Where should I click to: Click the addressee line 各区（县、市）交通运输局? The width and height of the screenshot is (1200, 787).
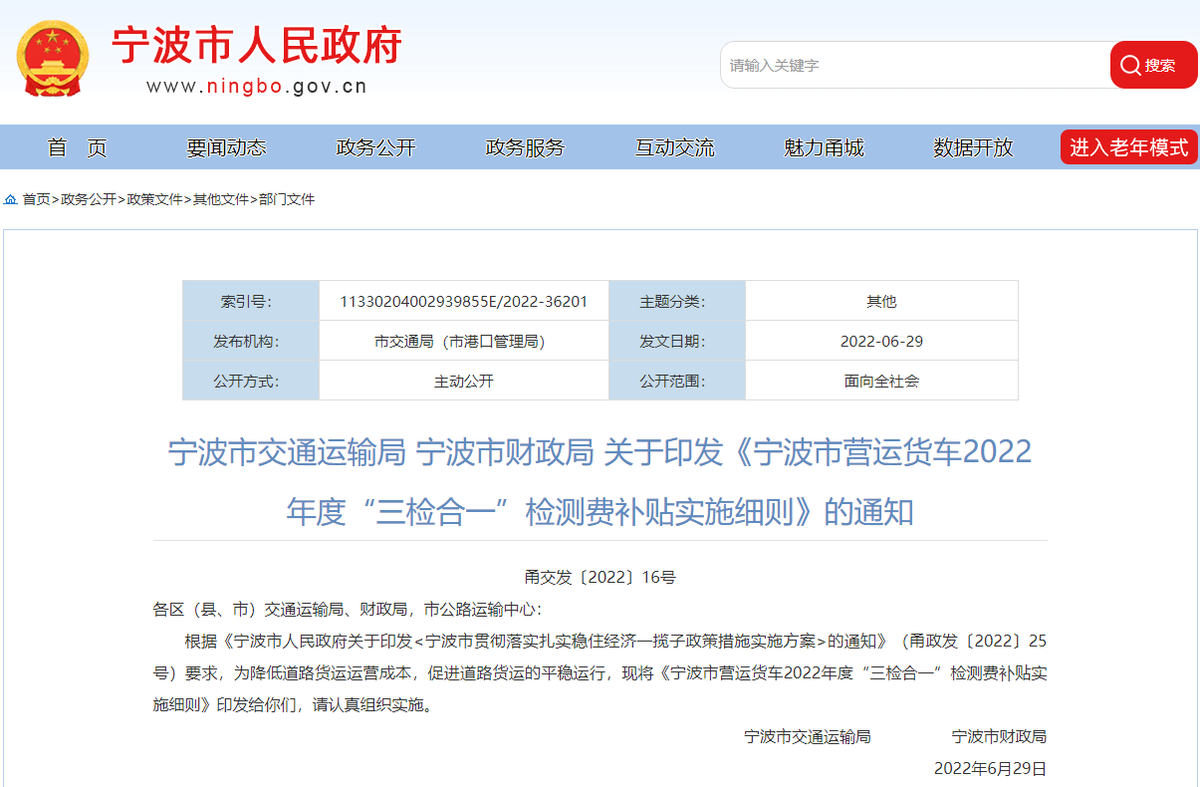tap(348, 609)
